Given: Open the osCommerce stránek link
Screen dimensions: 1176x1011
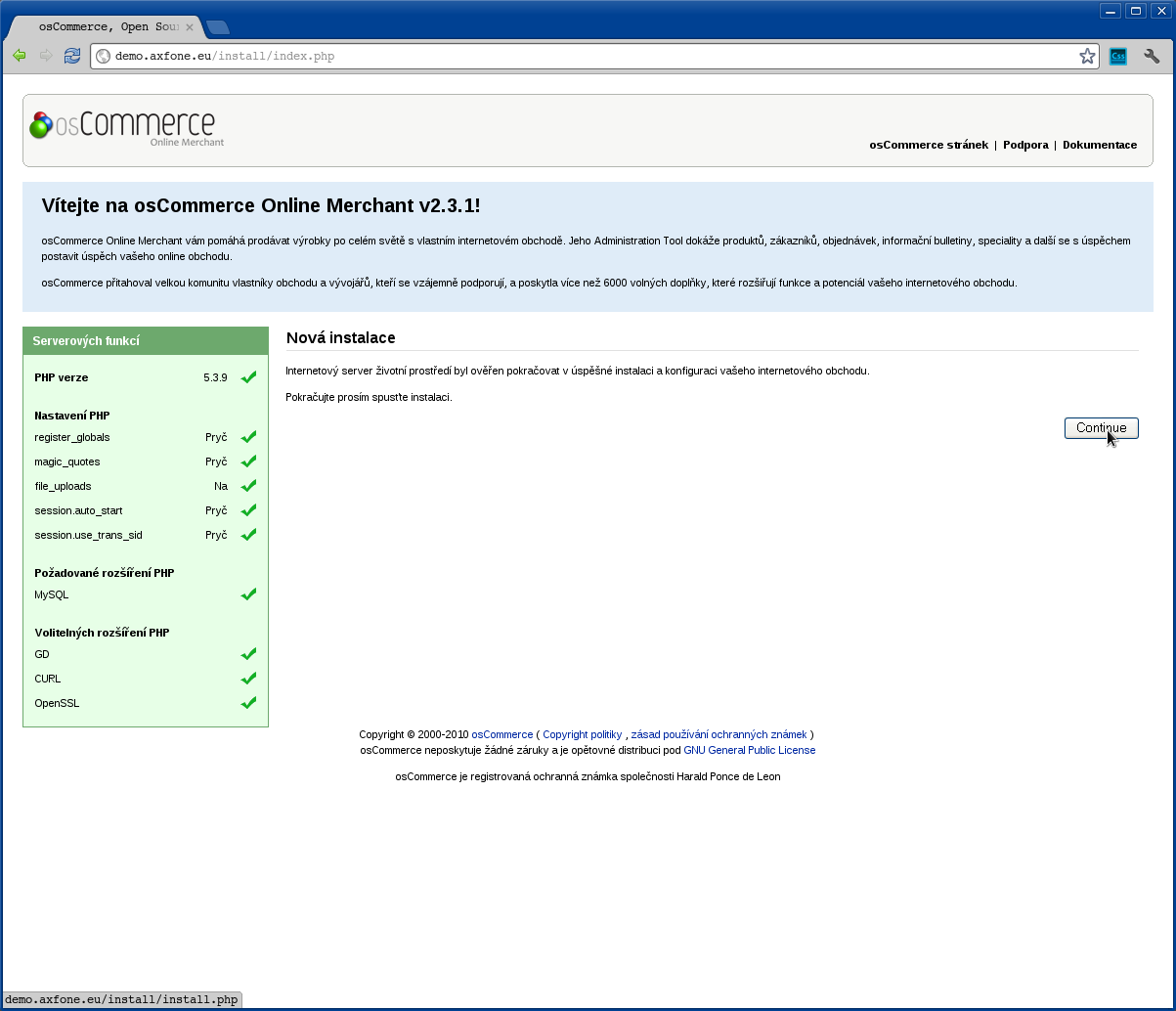Looking at the screenshot, I should (x=929, y=145).
